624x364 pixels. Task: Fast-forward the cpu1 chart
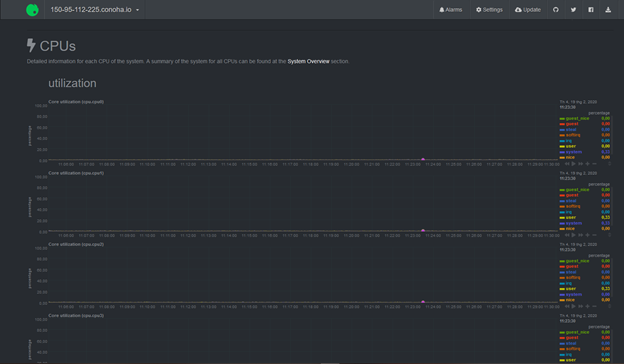[581, 235]
